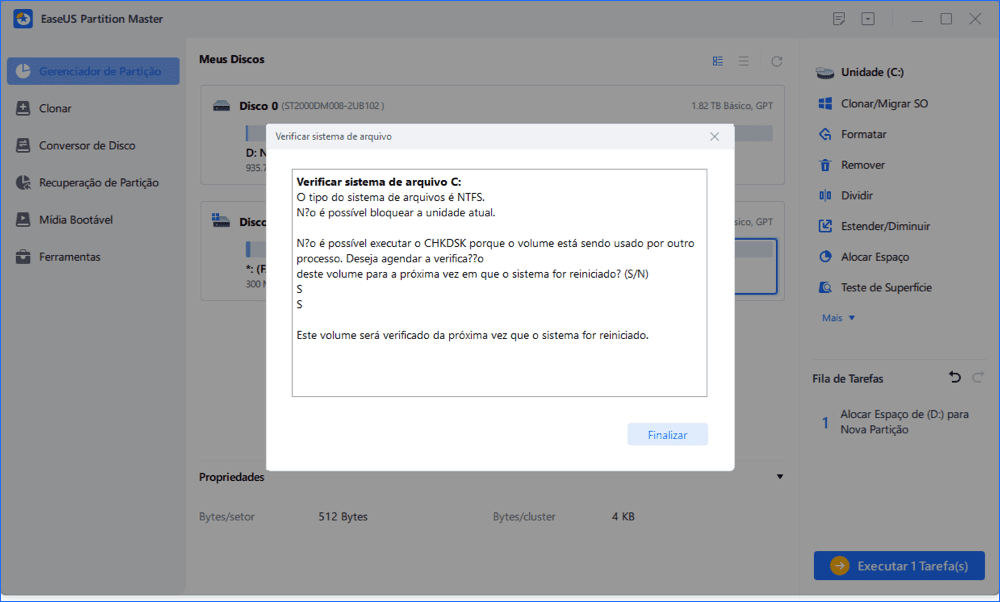Refresh the disk list
Image resolution: width=1000 pixels, height=602 pixels.
tap(776, 61)
